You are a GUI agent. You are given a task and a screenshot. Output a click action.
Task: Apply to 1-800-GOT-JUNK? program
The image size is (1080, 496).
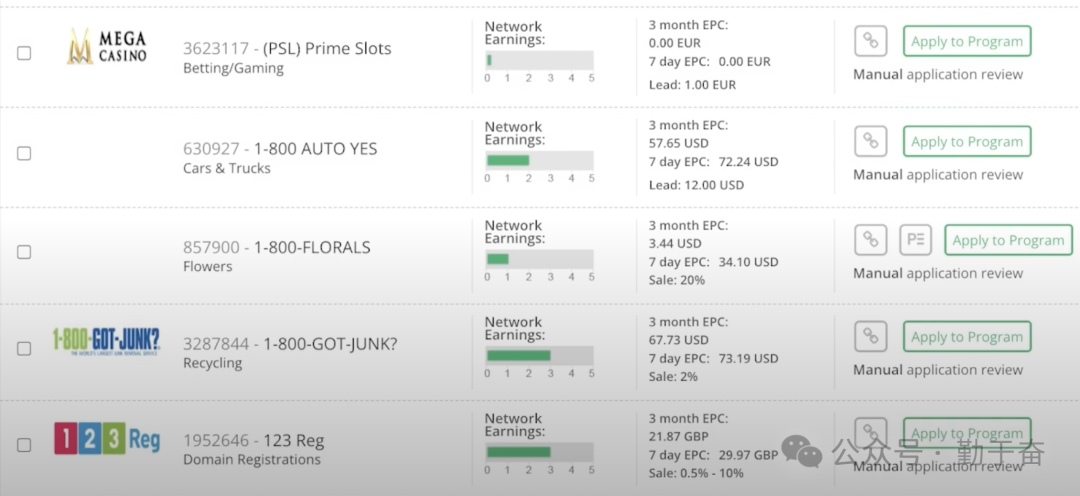(966, 337)
